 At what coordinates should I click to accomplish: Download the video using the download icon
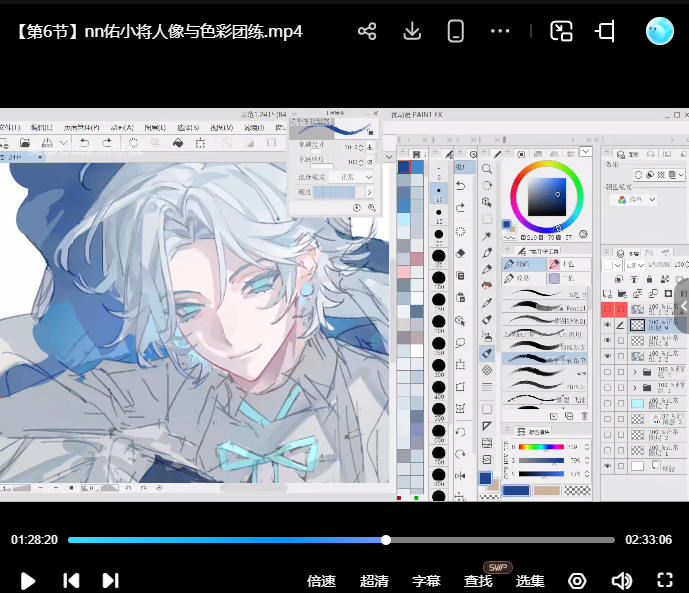(x=412, y=31)
